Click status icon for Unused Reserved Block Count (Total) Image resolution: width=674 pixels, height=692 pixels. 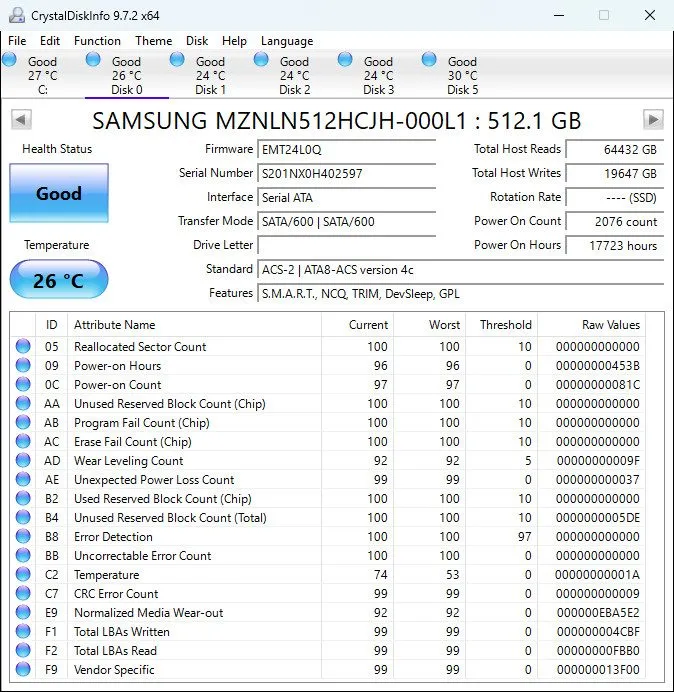pos(23,517)
